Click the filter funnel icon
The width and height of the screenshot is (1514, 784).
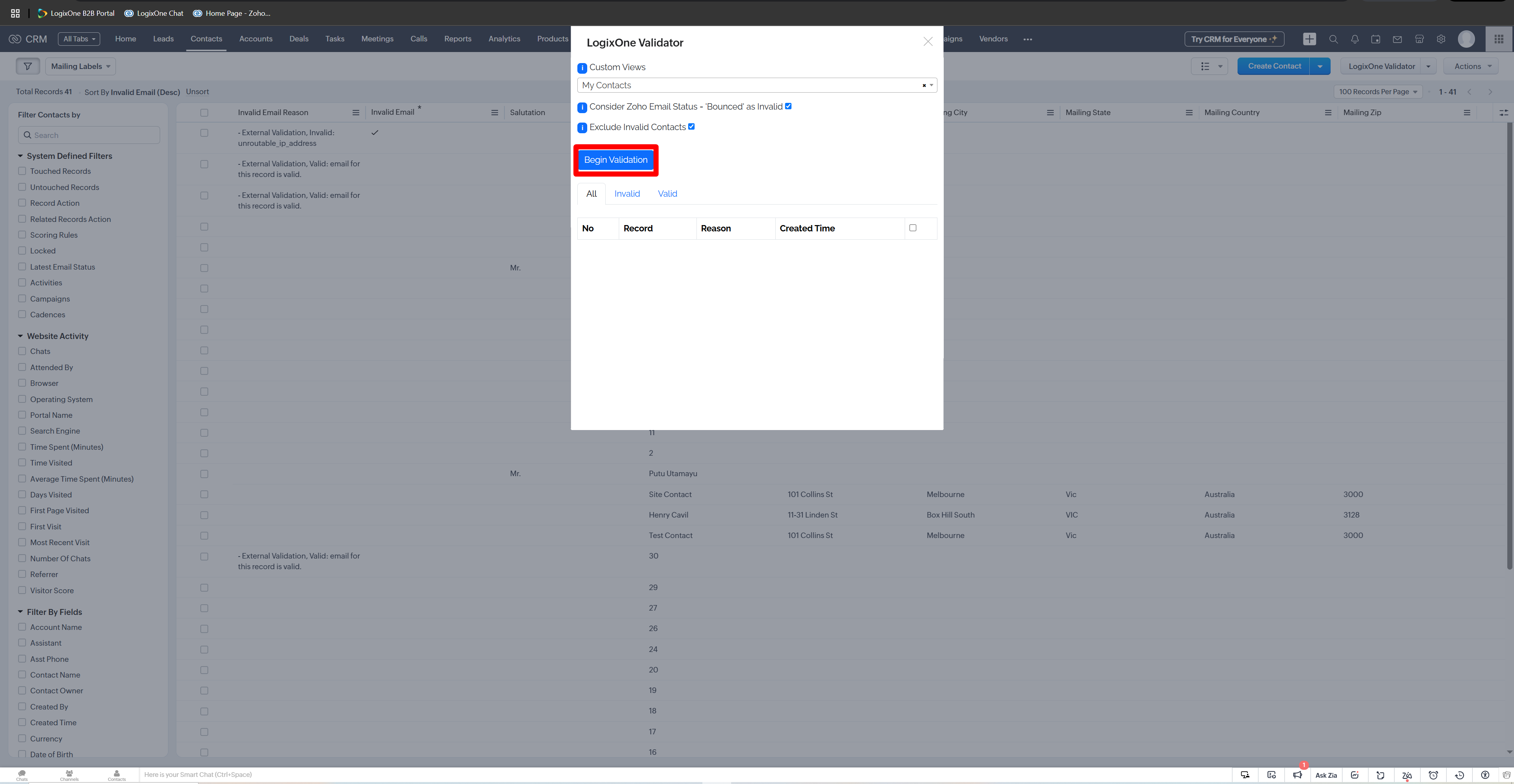(x=28, y=66)
